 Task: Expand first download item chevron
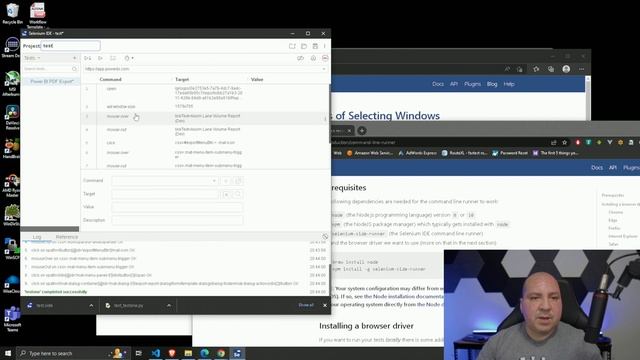tap(91, 305)
